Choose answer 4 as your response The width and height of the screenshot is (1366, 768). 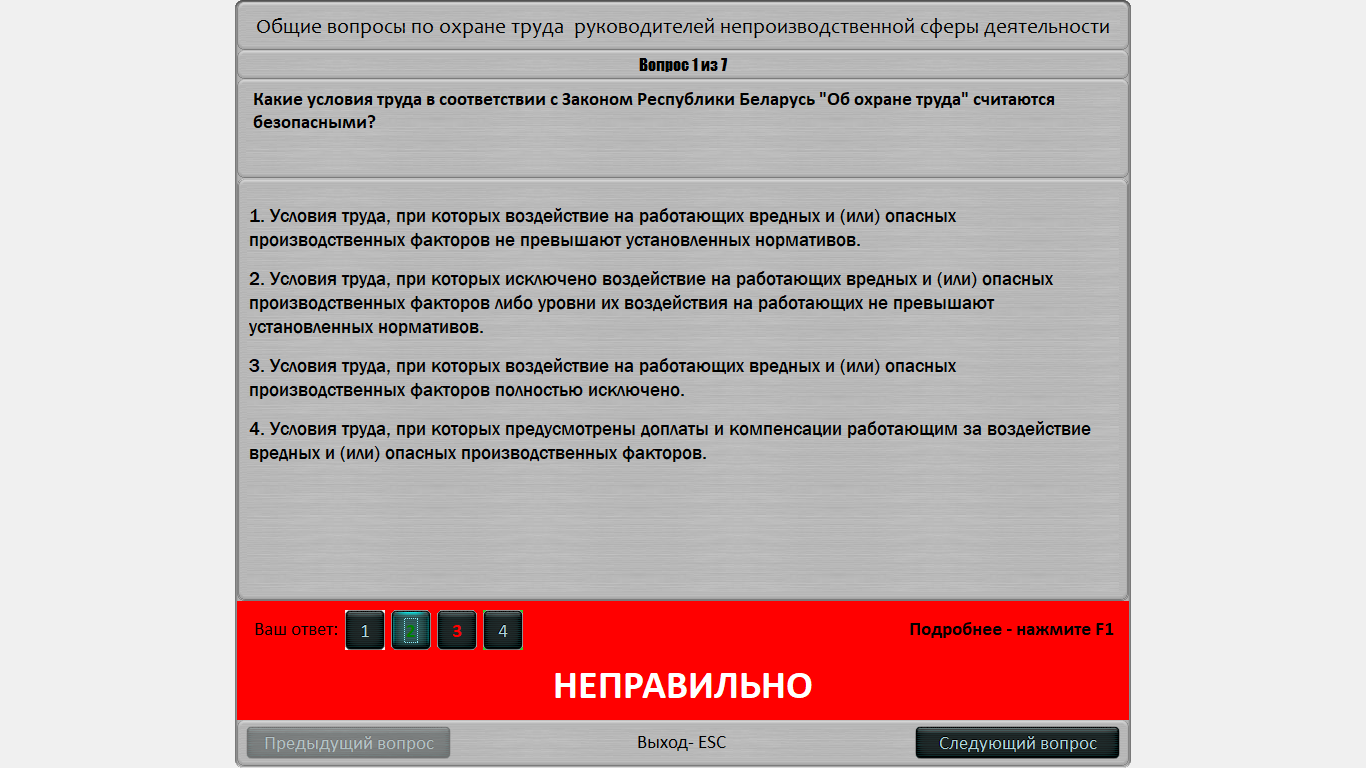pos(503,630)
